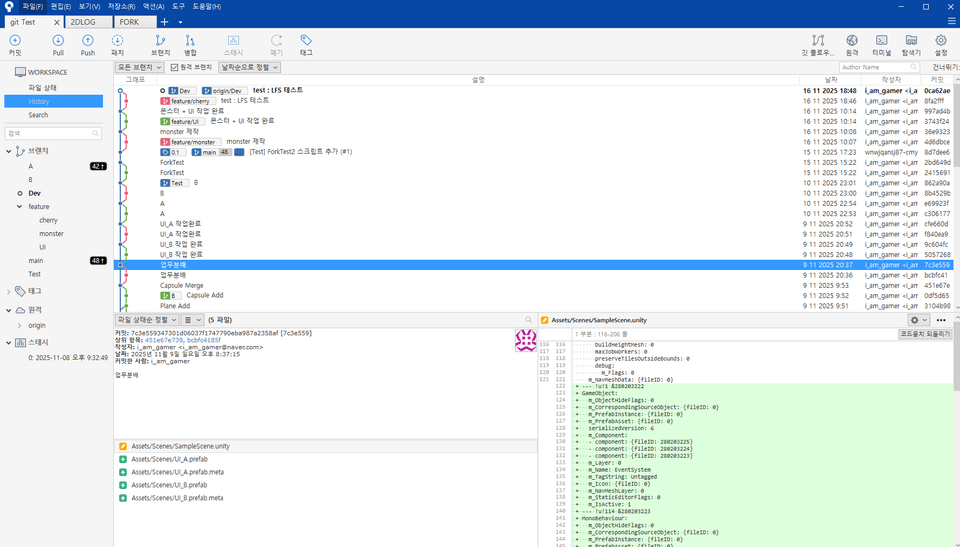Screen dimensions: 960x547
Task: Collapse the feature branch folder
Action: point(20,207)
